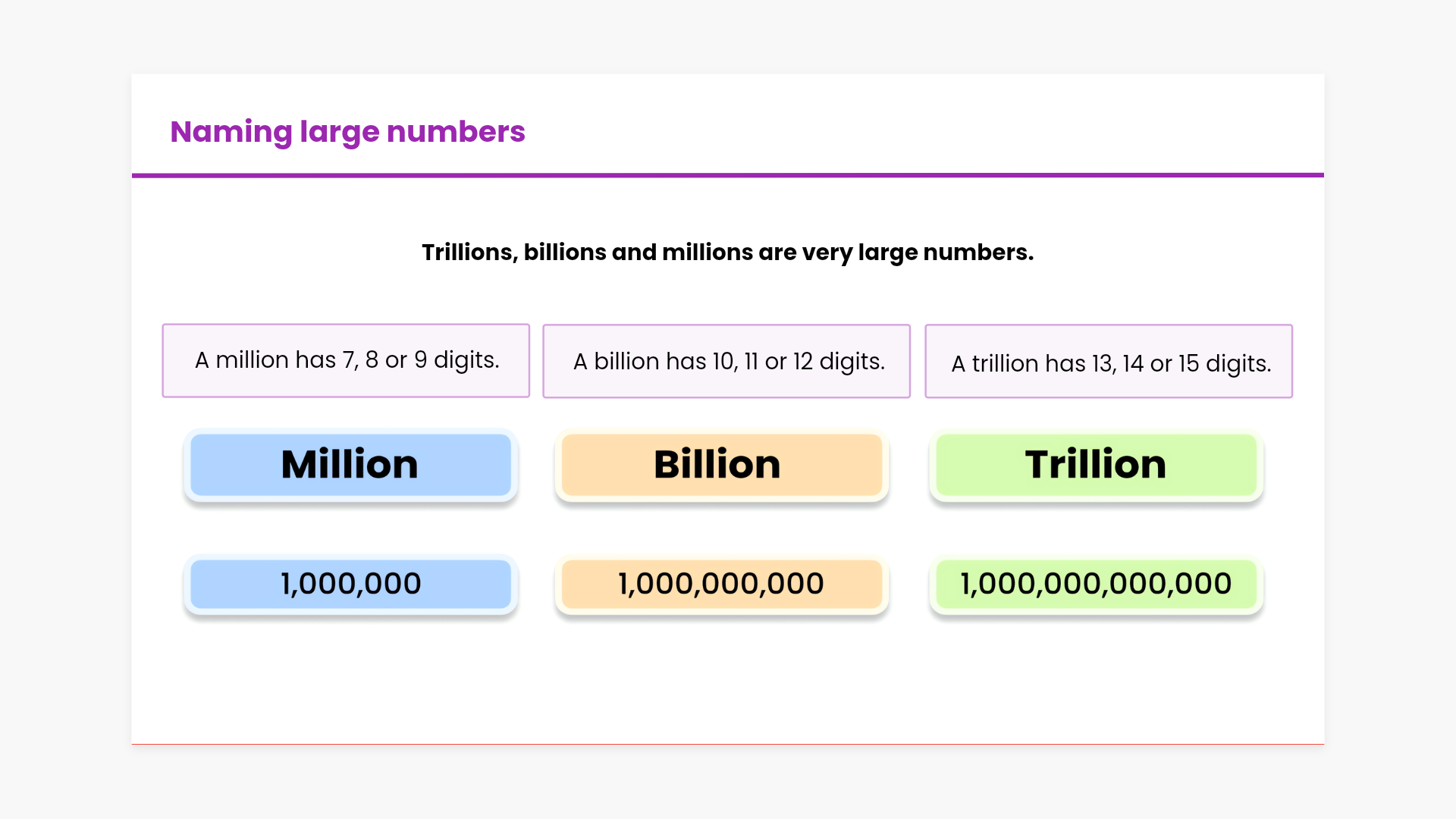Click the purple divider line under the heading
This screenshot has height=819, width=1456.
728,175
